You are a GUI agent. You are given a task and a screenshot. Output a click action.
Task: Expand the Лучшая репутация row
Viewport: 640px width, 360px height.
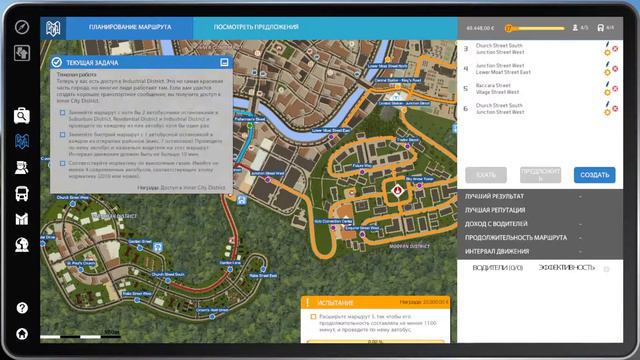click(x=540, y=210)
